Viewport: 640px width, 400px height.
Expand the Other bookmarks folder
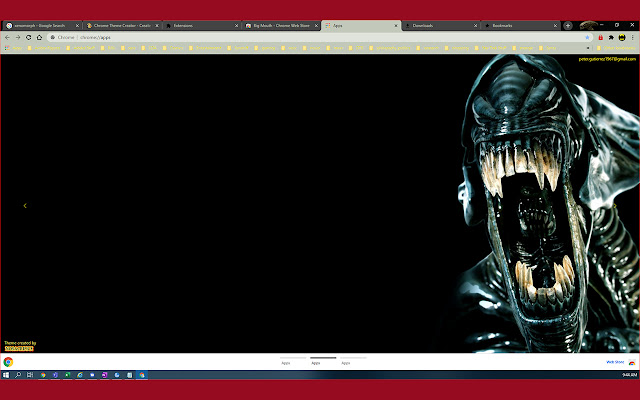(x=616, y=48)
